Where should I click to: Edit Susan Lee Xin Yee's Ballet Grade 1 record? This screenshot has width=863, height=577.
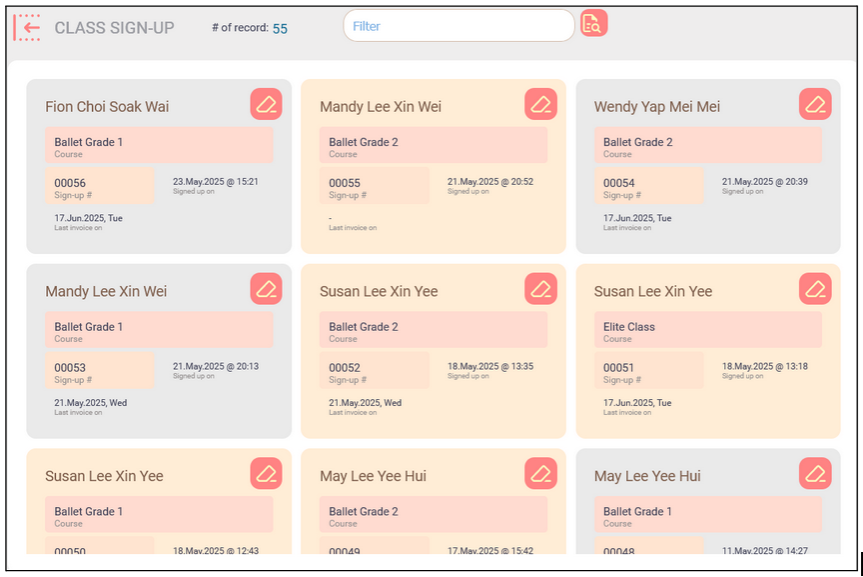point(265,473)
